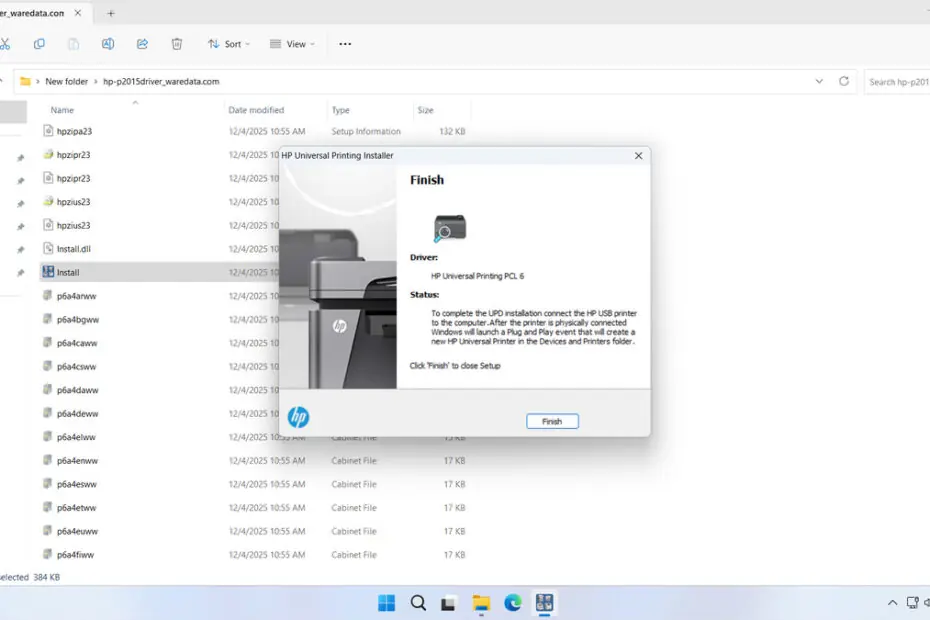Select the Rename icon
This screenshot has width=930, height=620.
(107, 44)
